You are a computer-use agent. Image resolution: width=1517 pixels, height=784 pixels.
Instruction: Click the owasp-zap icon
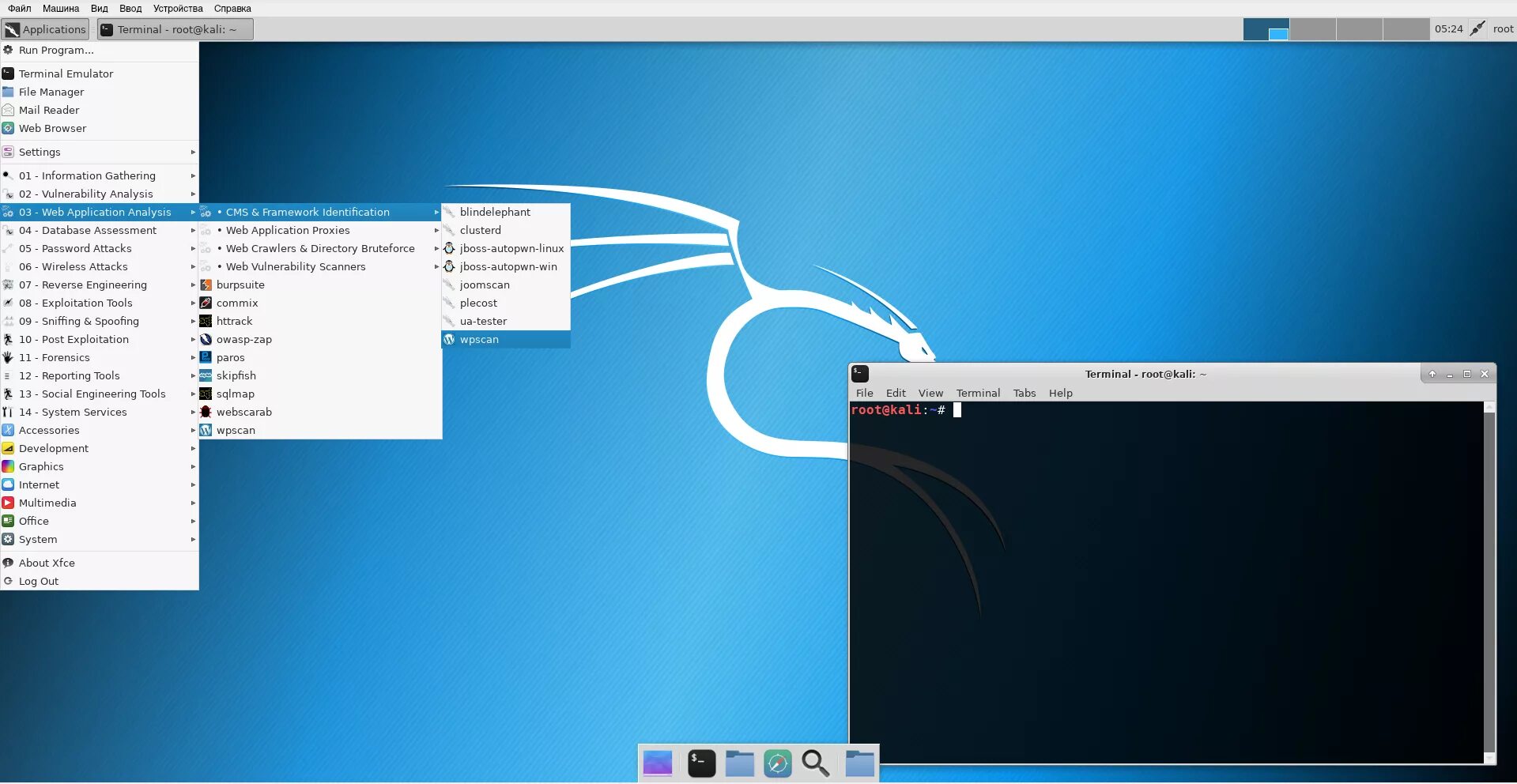pyautogui.click(x=206, y=339)
